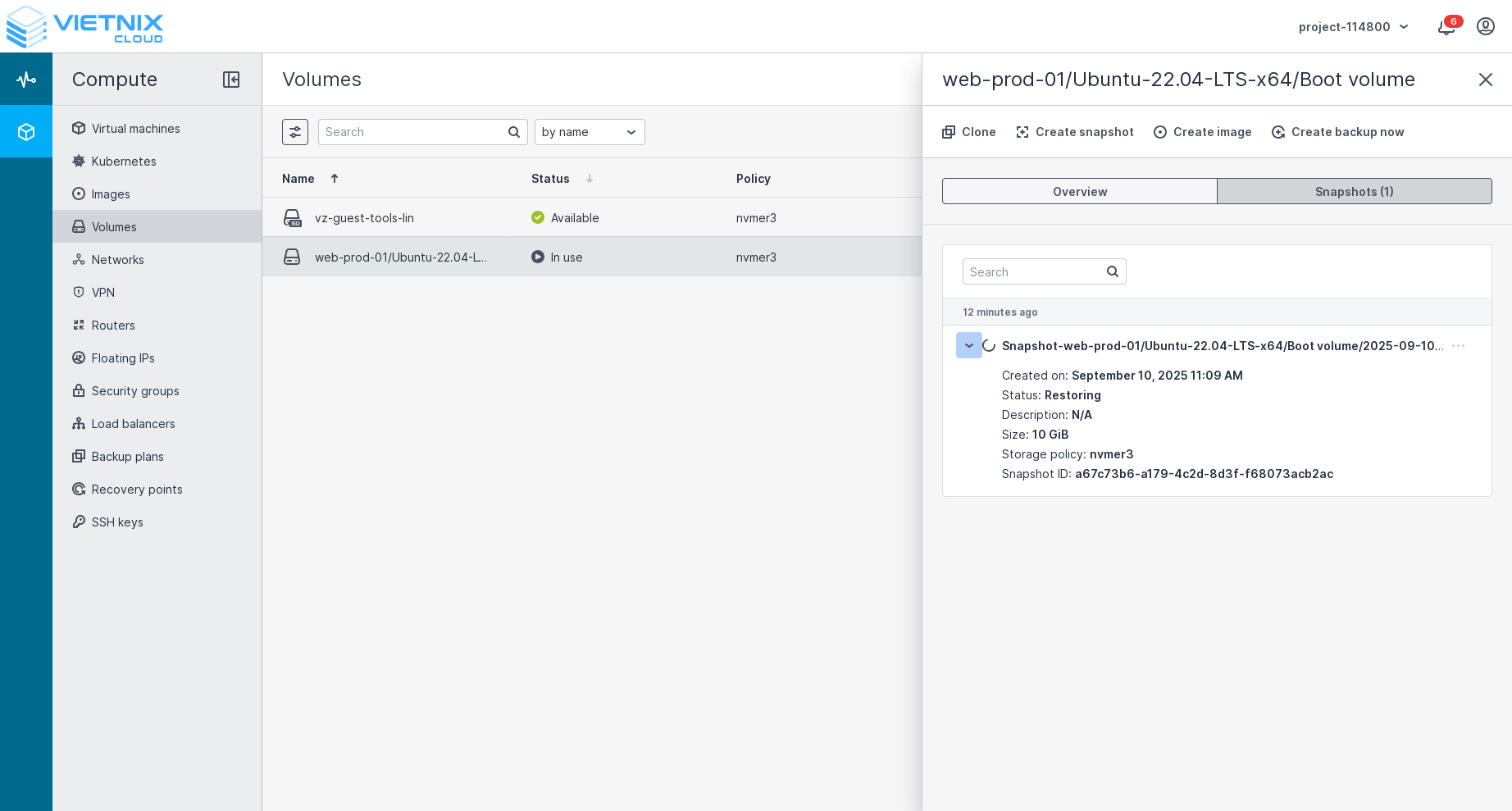Collapse the Compute sidebar panel
This screenshot has height=811, width=1512.
pyautogui.click(x=231, y=80)
